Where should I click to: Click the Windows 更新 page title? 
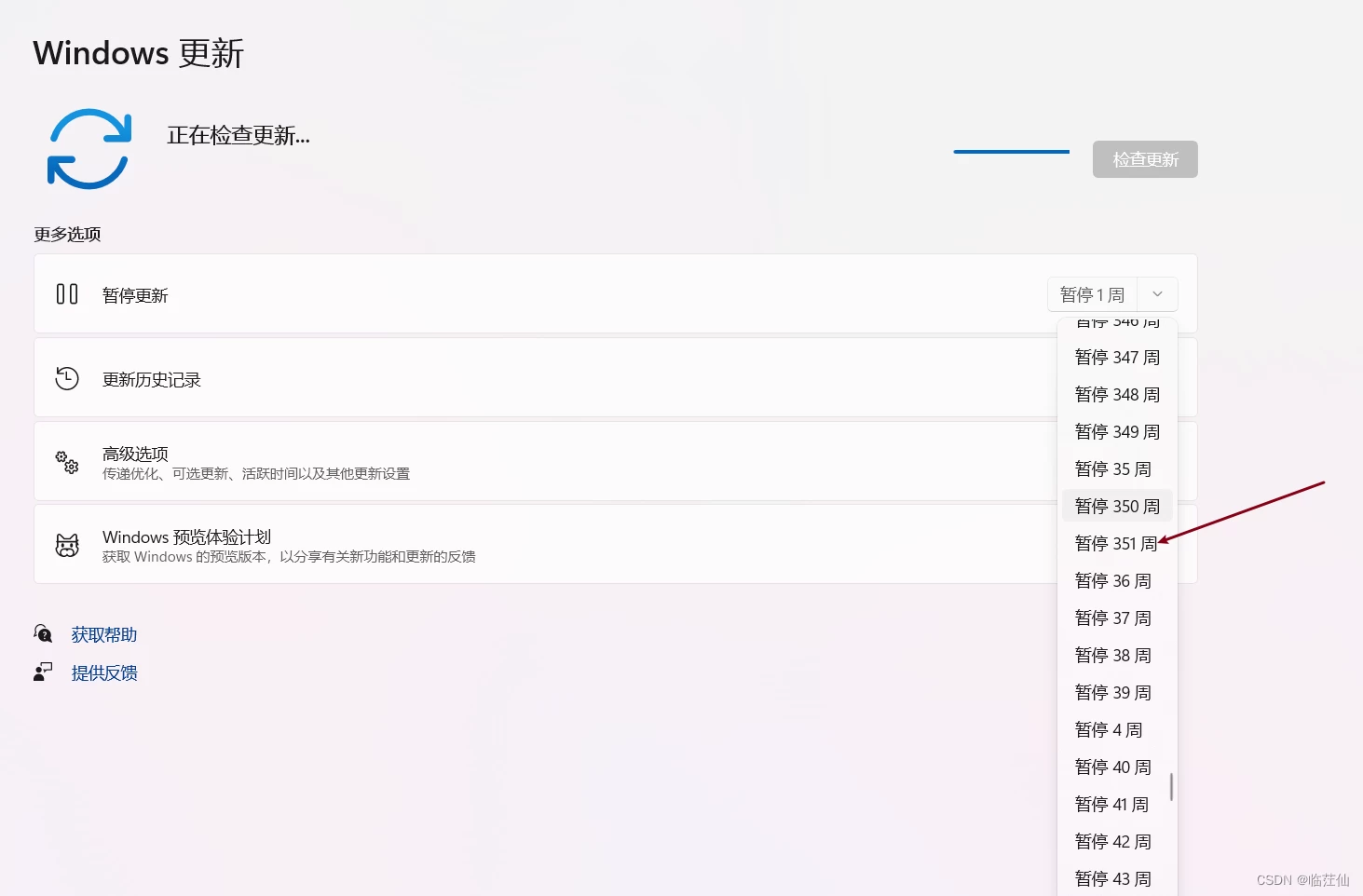139,53
